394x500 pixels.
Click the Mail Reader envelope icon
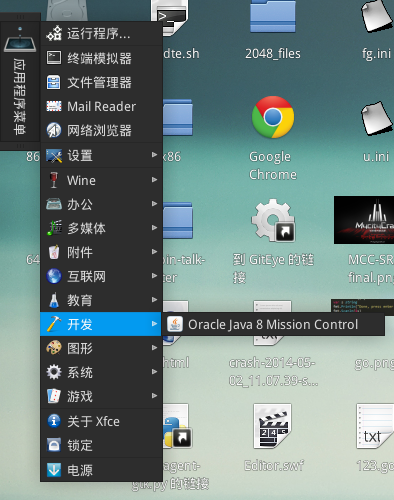pos(54,106)
